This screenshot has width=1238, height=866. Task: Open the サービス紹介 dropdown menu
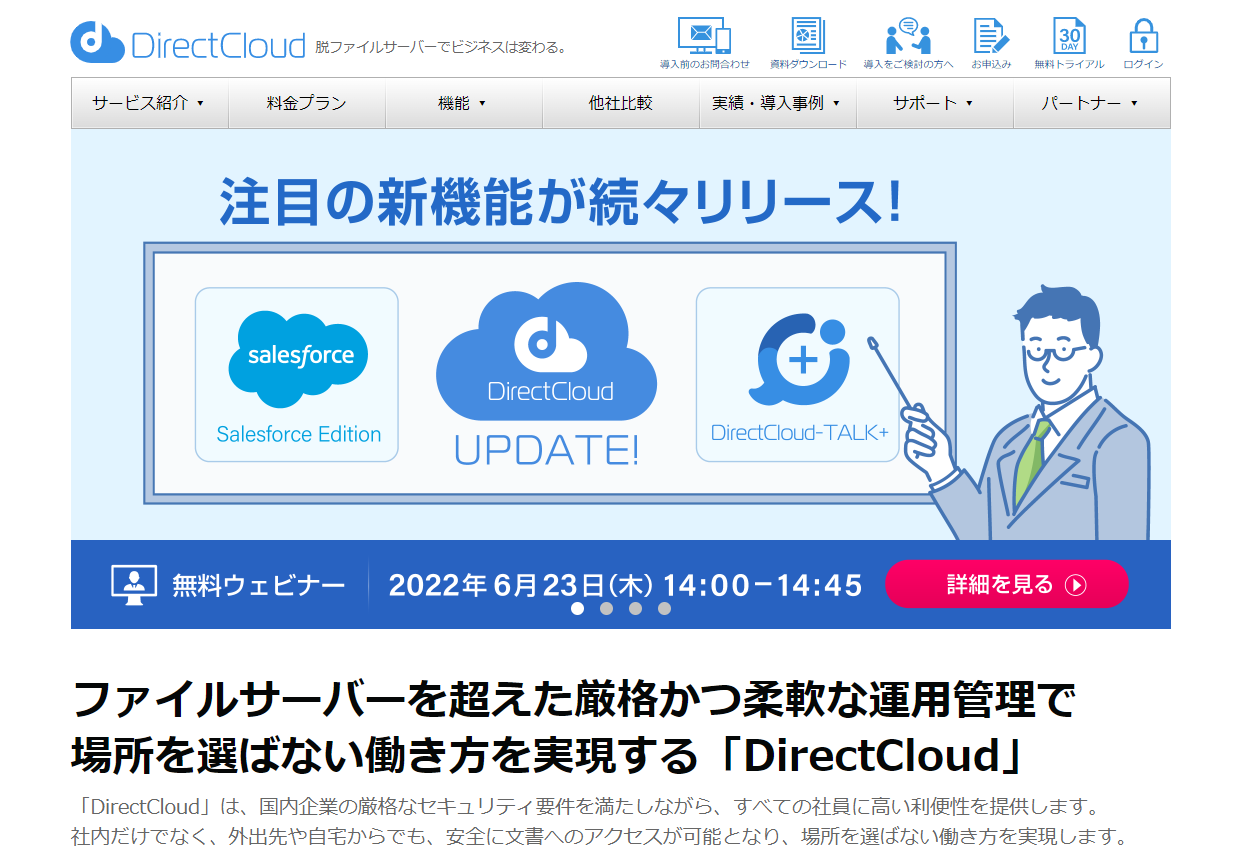(x=148, y=103)
